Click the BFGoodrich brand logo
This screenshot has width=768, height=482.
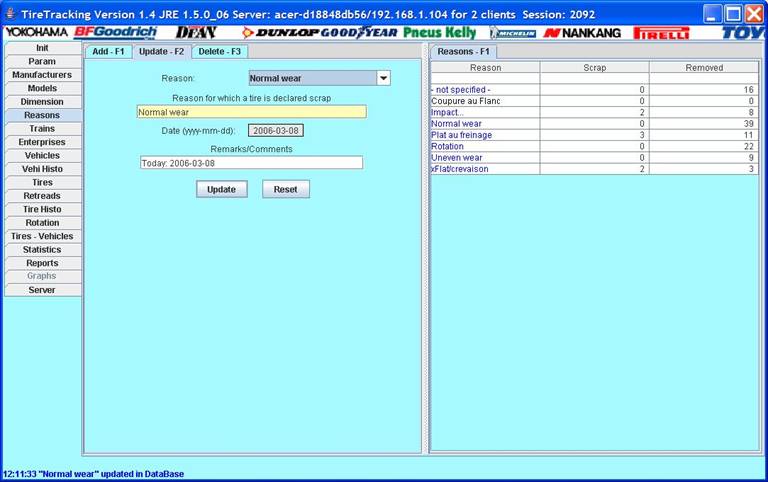116,33
